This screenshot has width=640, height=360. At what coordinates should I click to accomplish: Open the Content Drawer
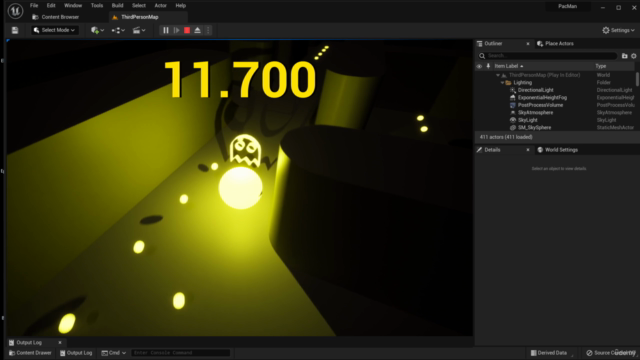[x=31, y=353]
